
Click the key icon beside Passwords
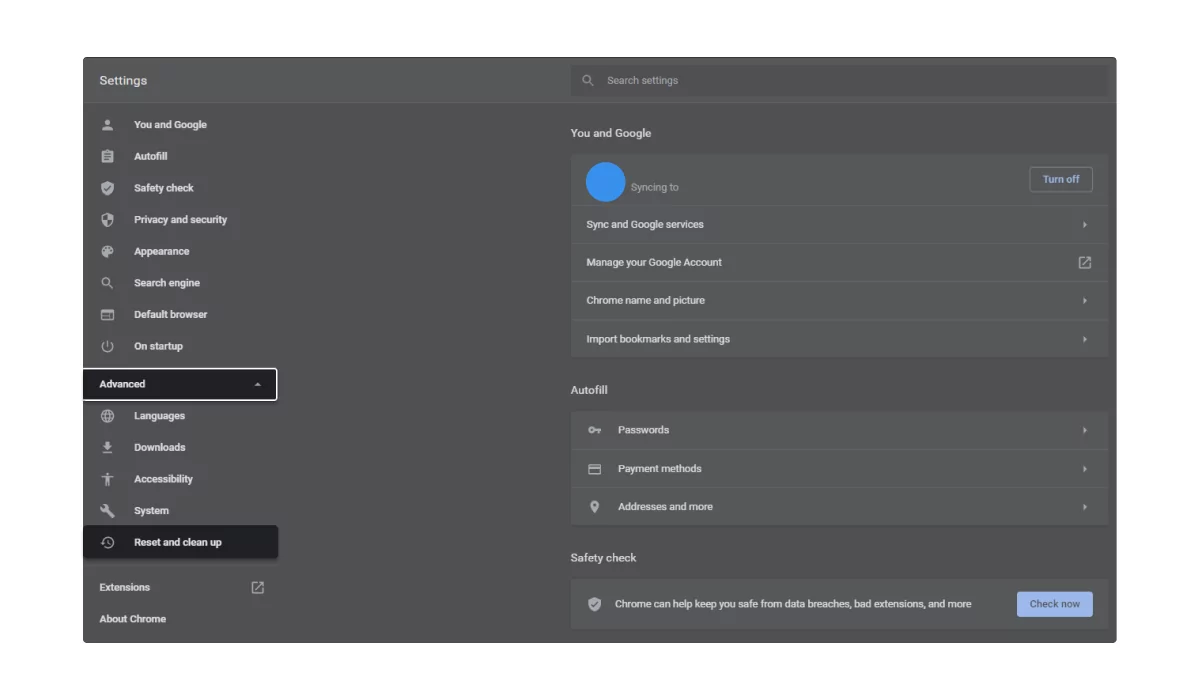[594, 430]
